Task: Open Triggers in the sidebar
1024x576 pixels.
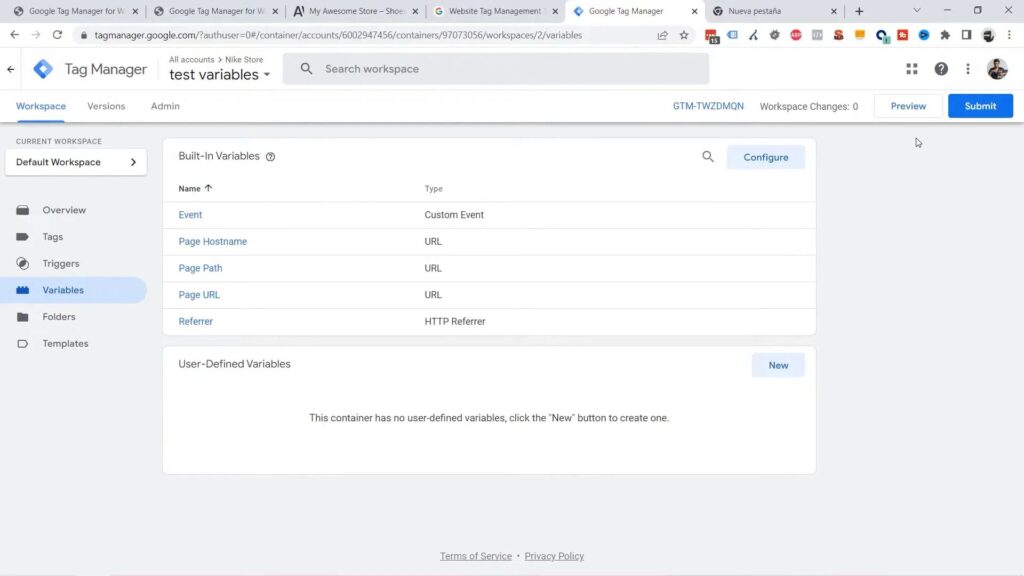Action: [61, 264]
